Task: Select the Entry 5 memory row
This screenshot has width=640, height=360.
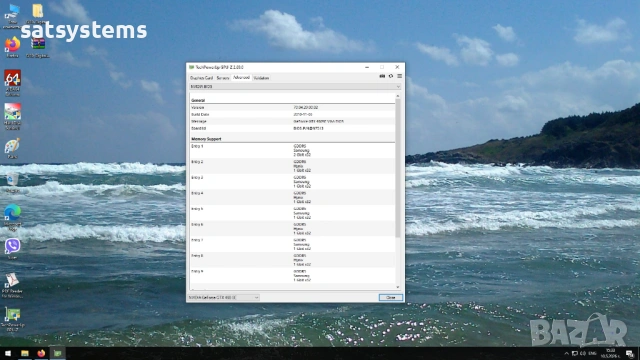Action: [292, 213]
